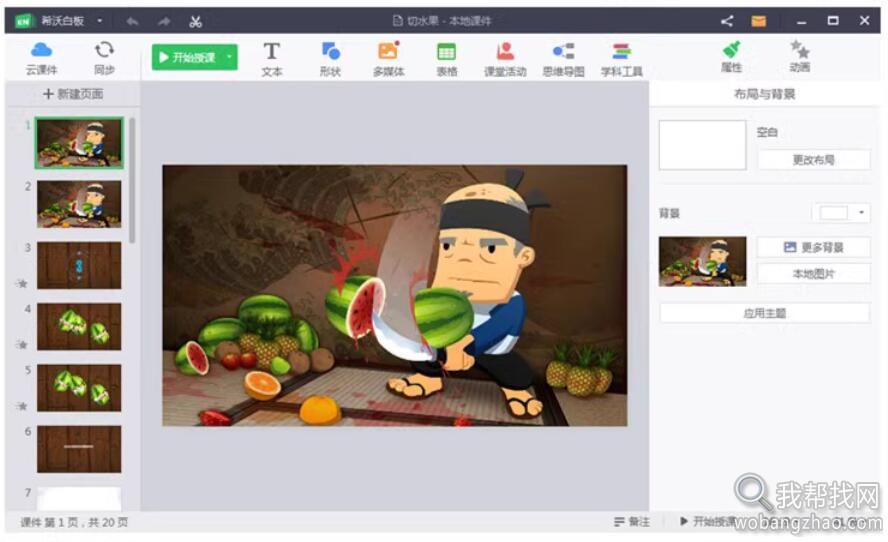Click the 更多背景 more backgrounds button
The width and height of the screenshot is (888, 542).
point(813,247)
